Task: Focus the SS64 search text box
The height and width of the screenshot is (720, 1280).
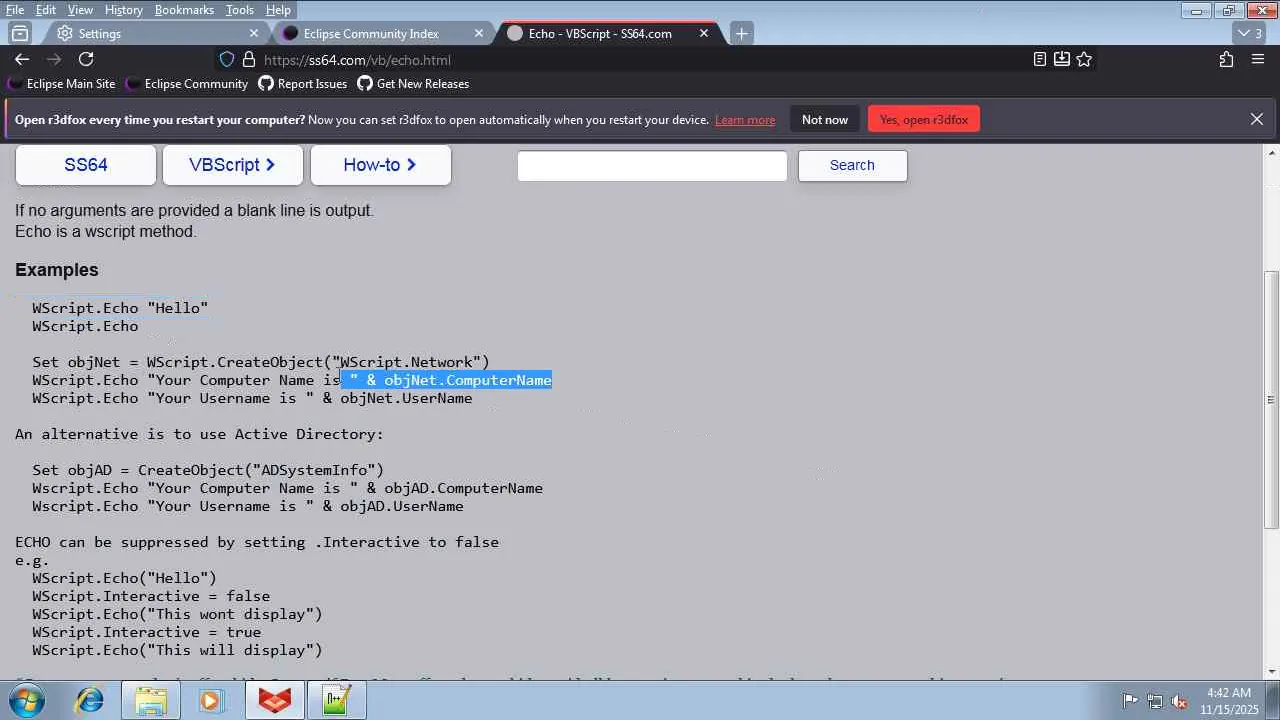Action: point(652,166)
